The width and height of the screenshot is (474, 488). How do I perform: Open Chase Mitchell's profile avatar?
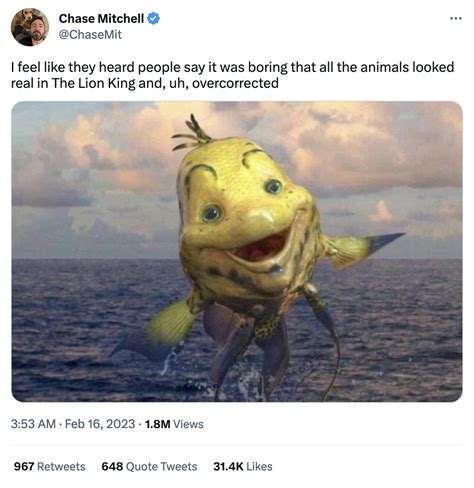click(30, 27)
